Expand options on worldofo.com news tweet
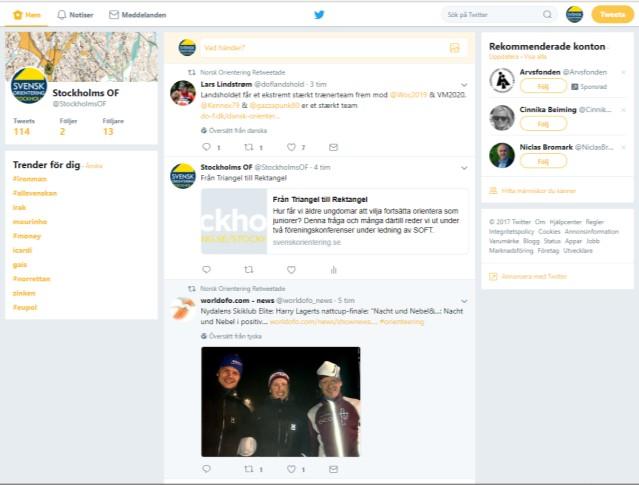The width and height of the screenshot is (639, 485). click(x=464, y=301)
